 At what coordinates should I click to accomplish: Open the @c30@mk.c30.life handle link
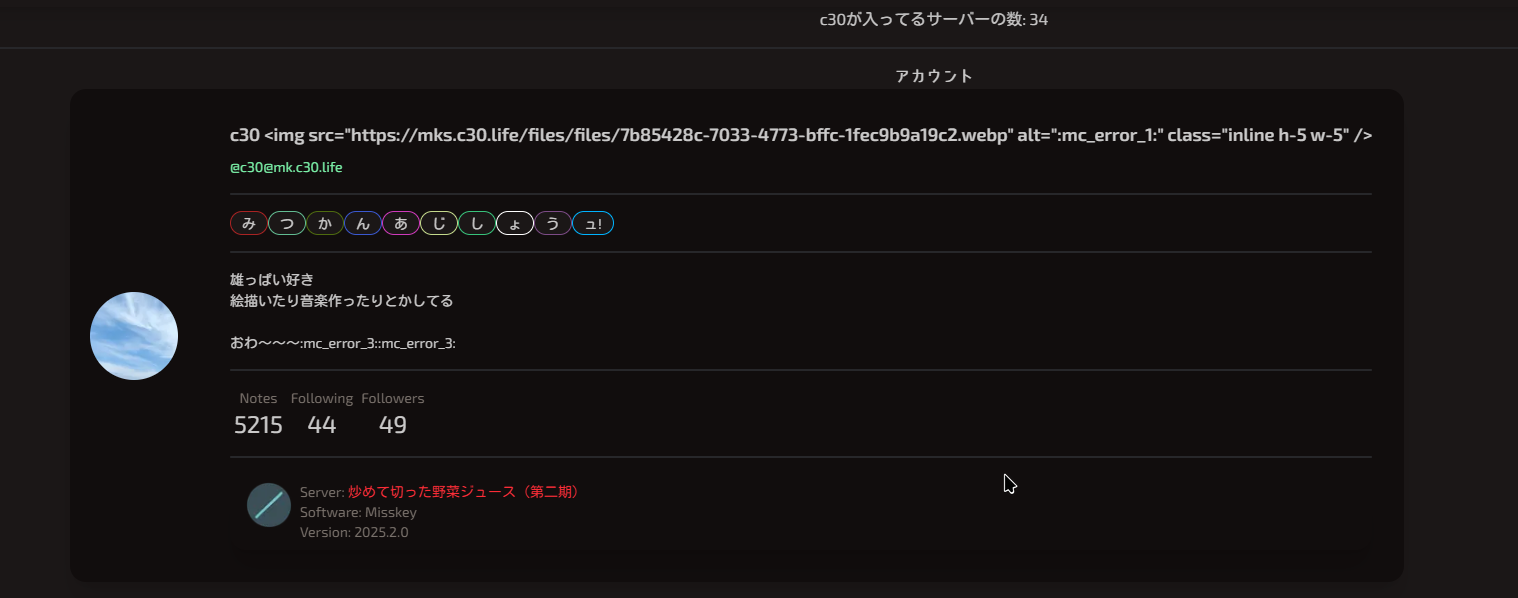point(286,167)
